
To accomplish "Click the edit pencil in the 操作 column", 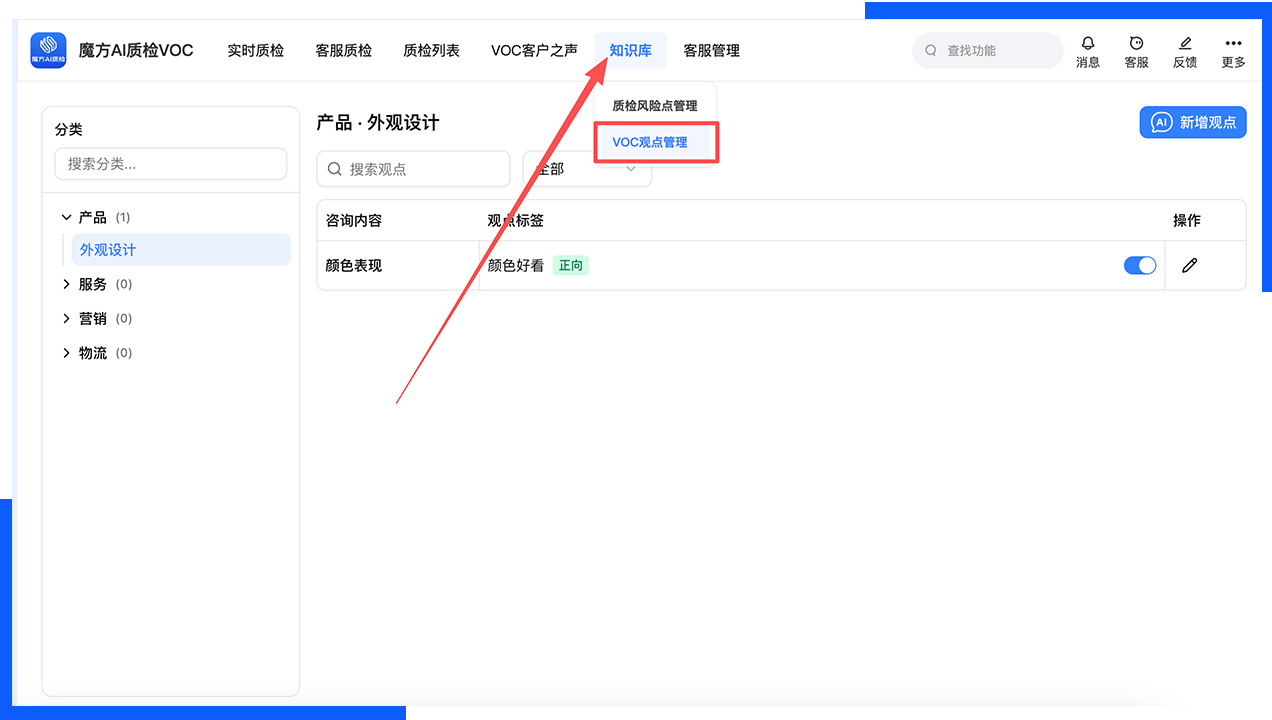I will coord(1189,265).
